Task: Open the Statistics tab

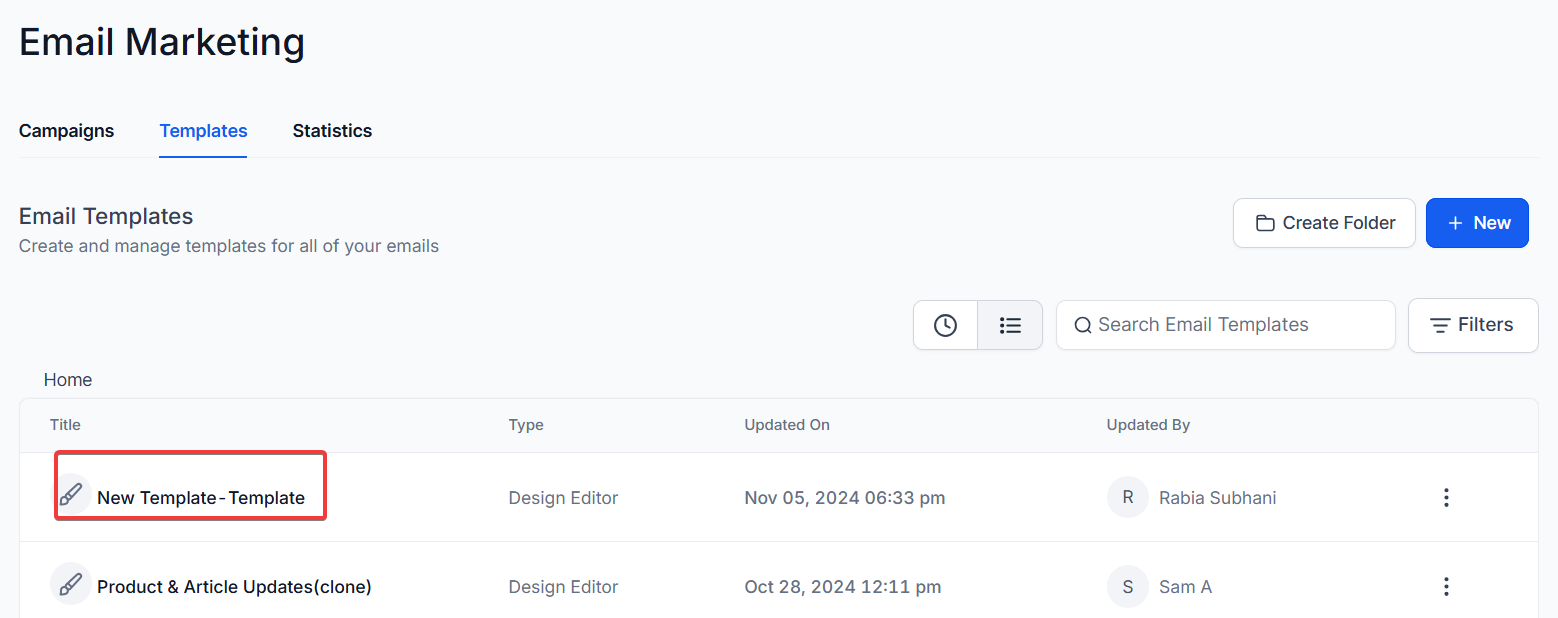Action: [332, 131]
